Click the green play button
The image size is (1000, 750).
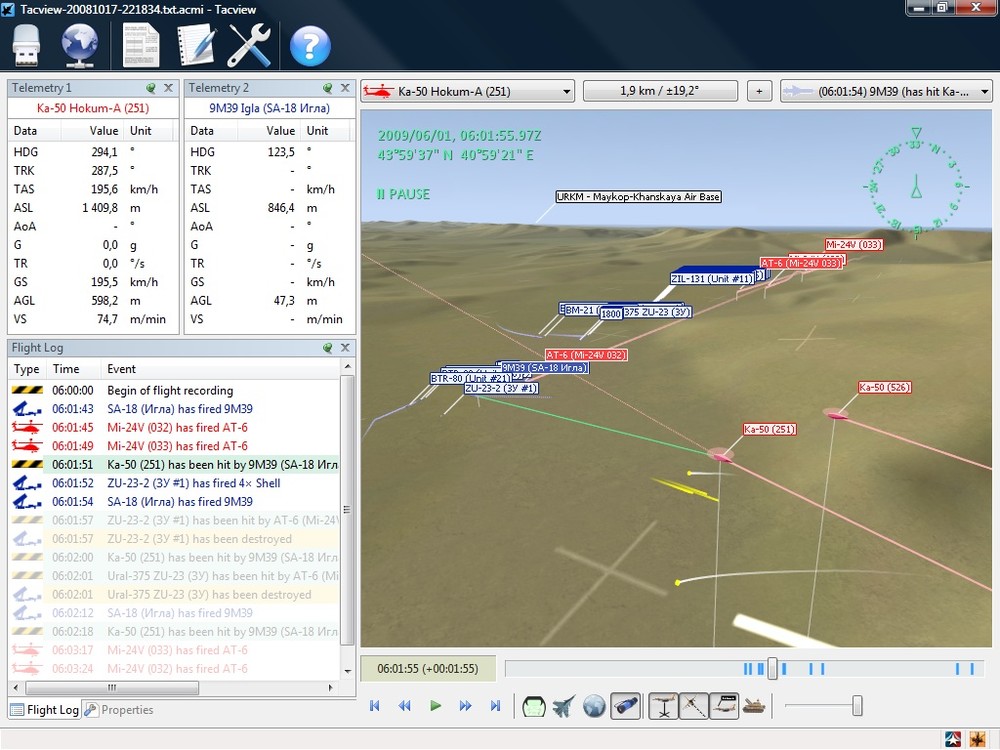click(x=436, y=705)
